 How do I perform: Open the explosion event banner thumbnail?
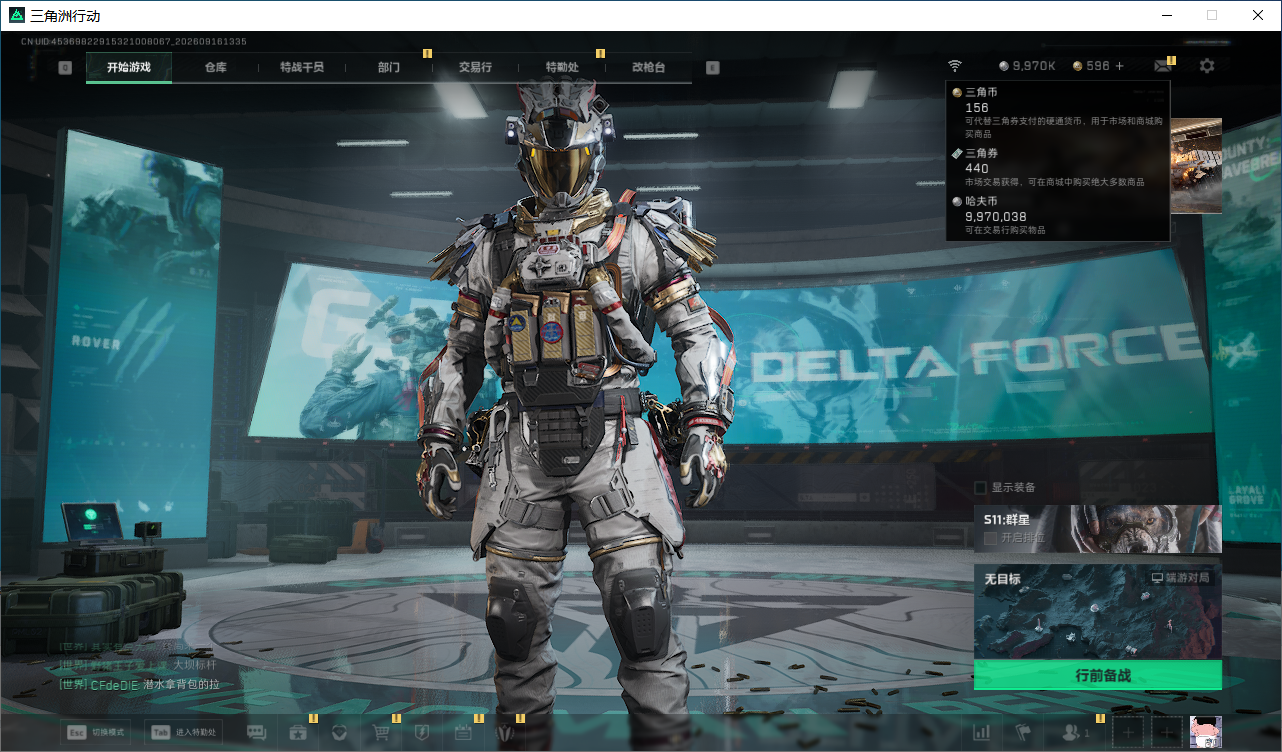click(x=1196, y=165)
